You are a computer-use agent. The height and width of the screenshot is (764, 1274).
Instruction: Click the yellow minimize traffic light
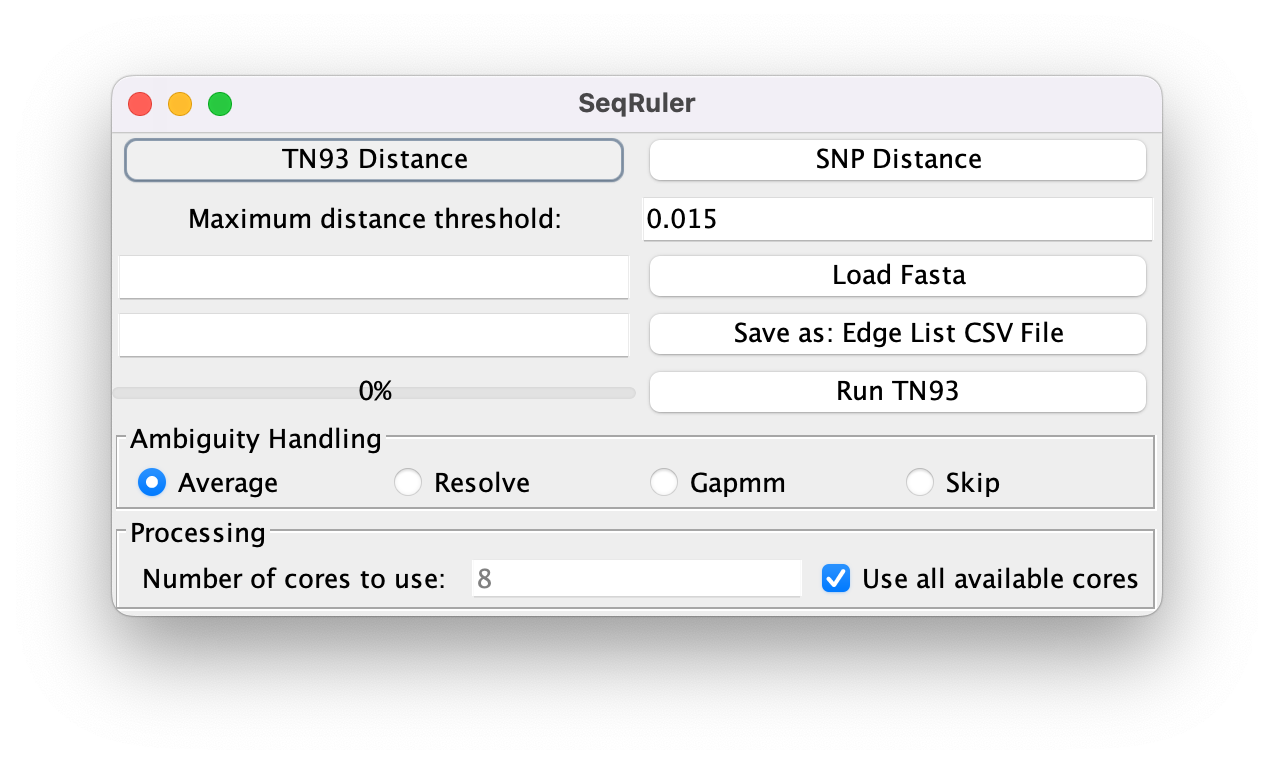(180, 103)
